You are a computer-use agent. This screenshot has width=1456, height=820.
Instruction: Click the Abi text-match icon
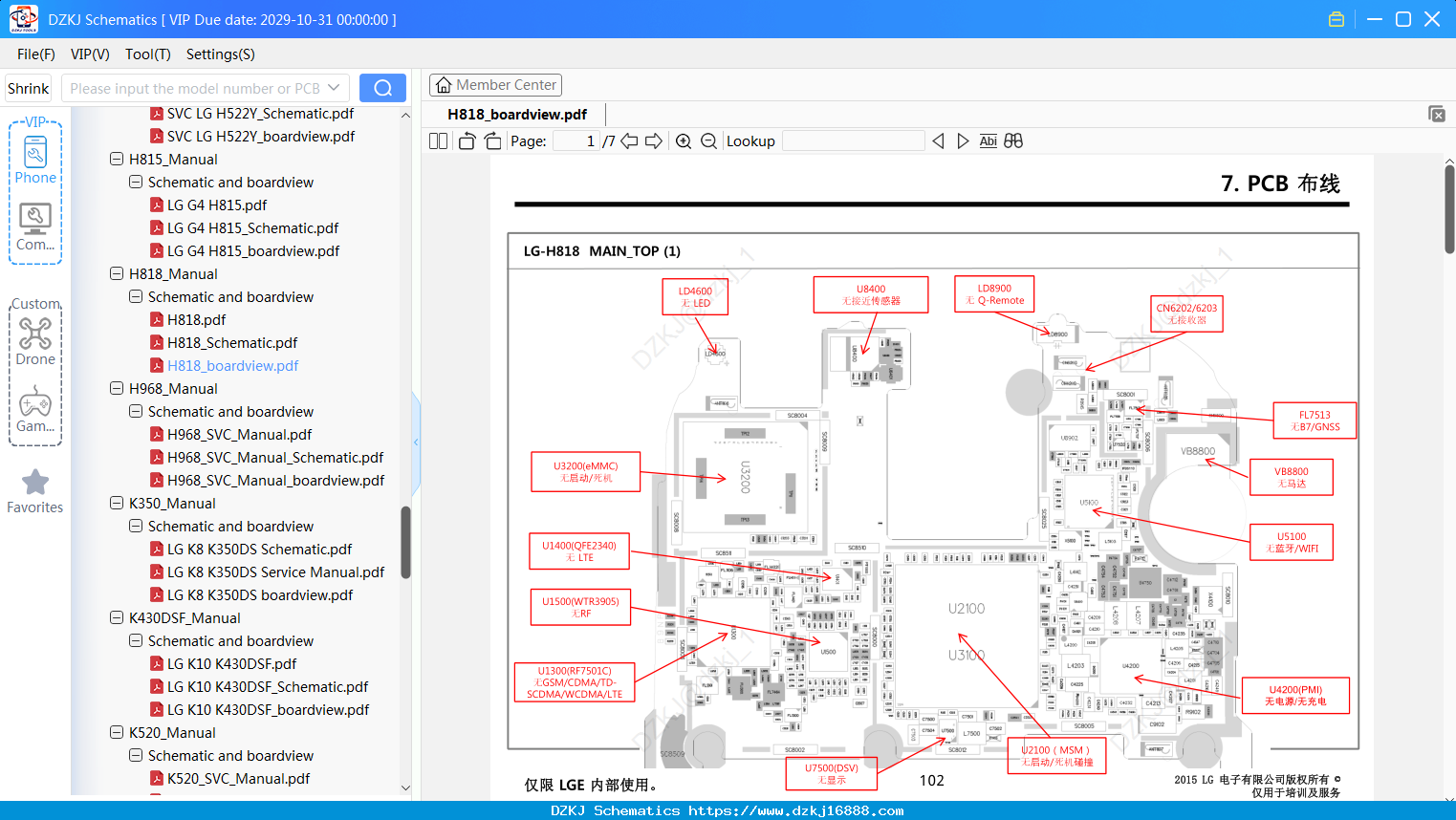(989, 141)
